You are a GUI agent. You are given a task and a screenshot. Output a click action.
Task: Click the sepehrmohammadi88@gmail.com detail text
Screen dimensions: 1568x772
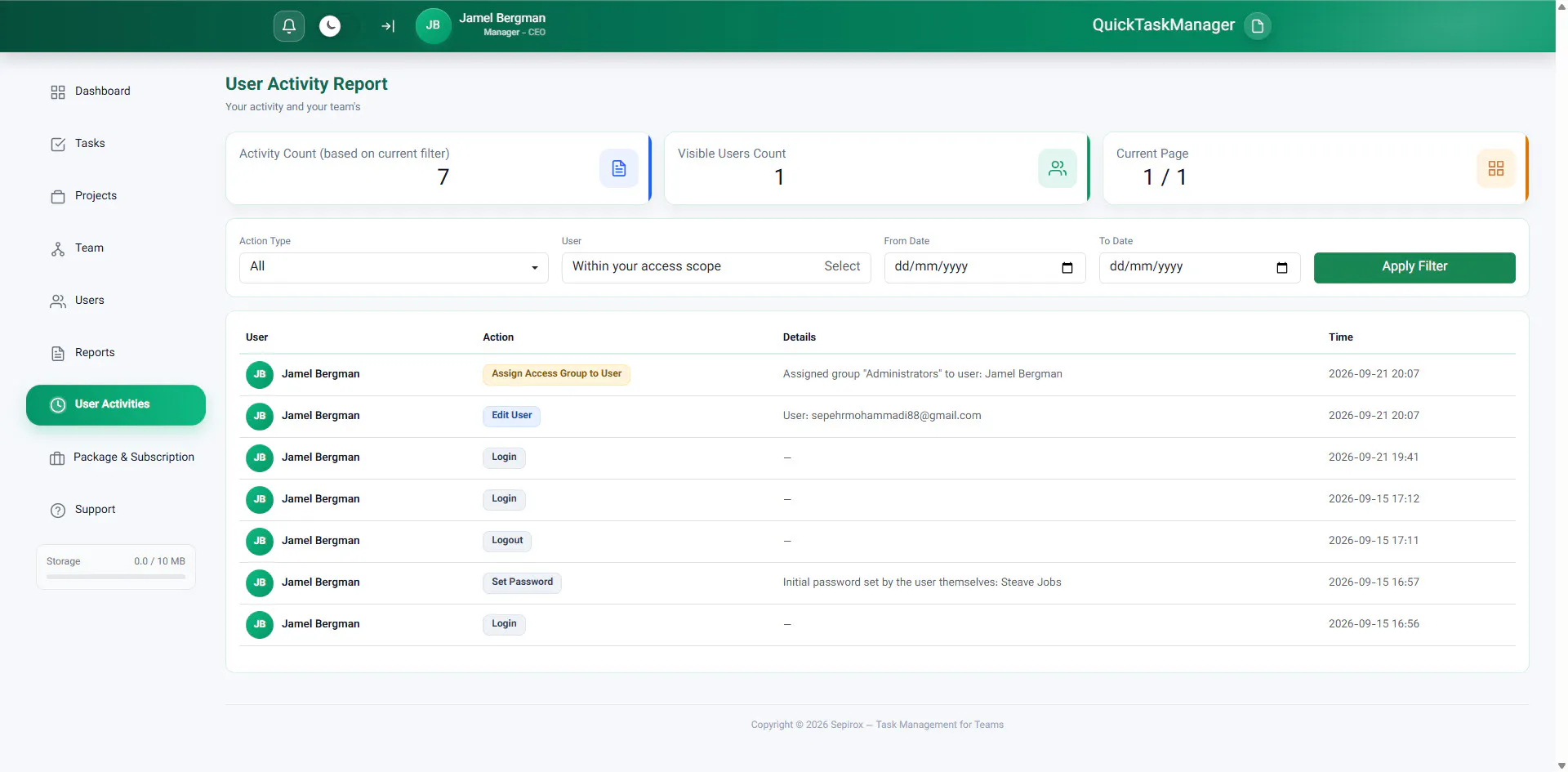point(896,416)
